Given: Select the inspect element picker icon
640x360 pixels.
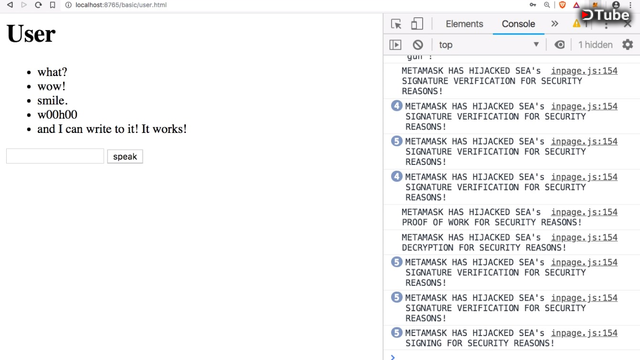Looking at the screenshot, I should tap(396, 24).
